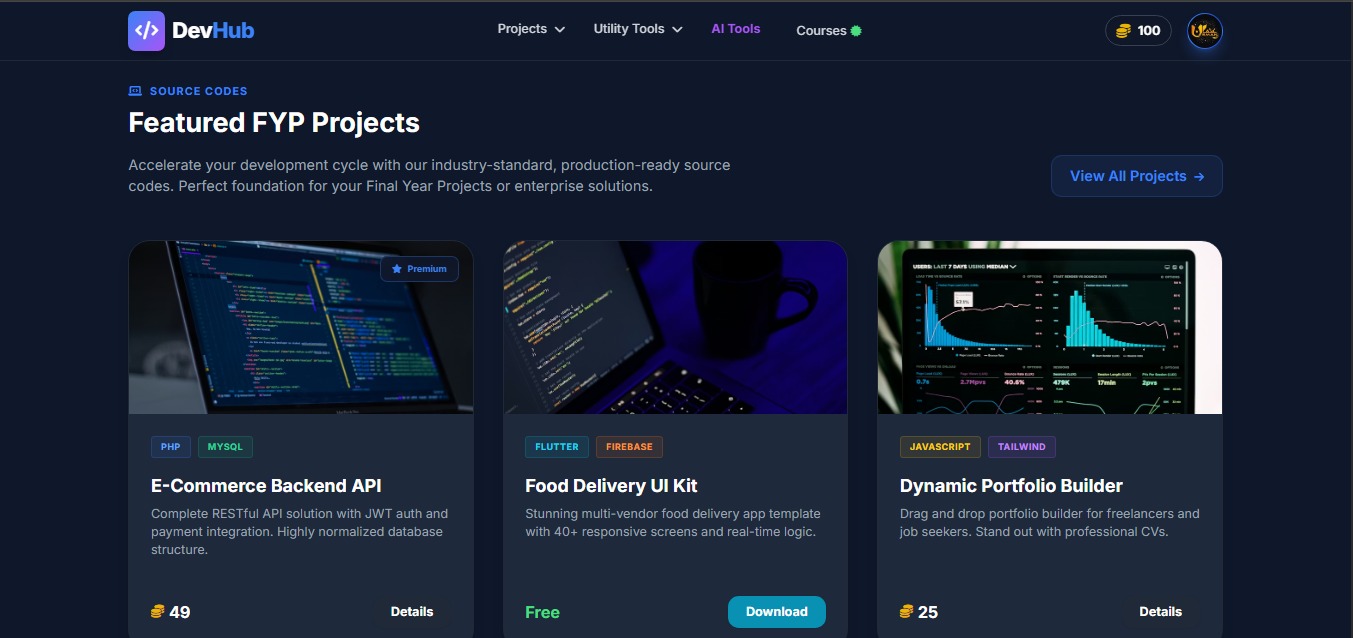1353x638 pixels.
Task: Download the Food Delivery UI Kit
Action: pyautogui.click(x=777, y=612)
